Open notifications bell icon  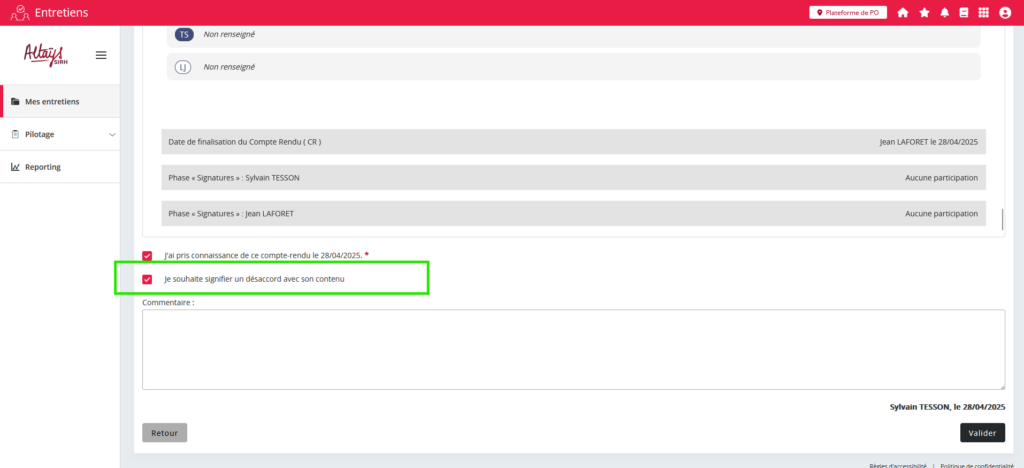pos(945,13)
